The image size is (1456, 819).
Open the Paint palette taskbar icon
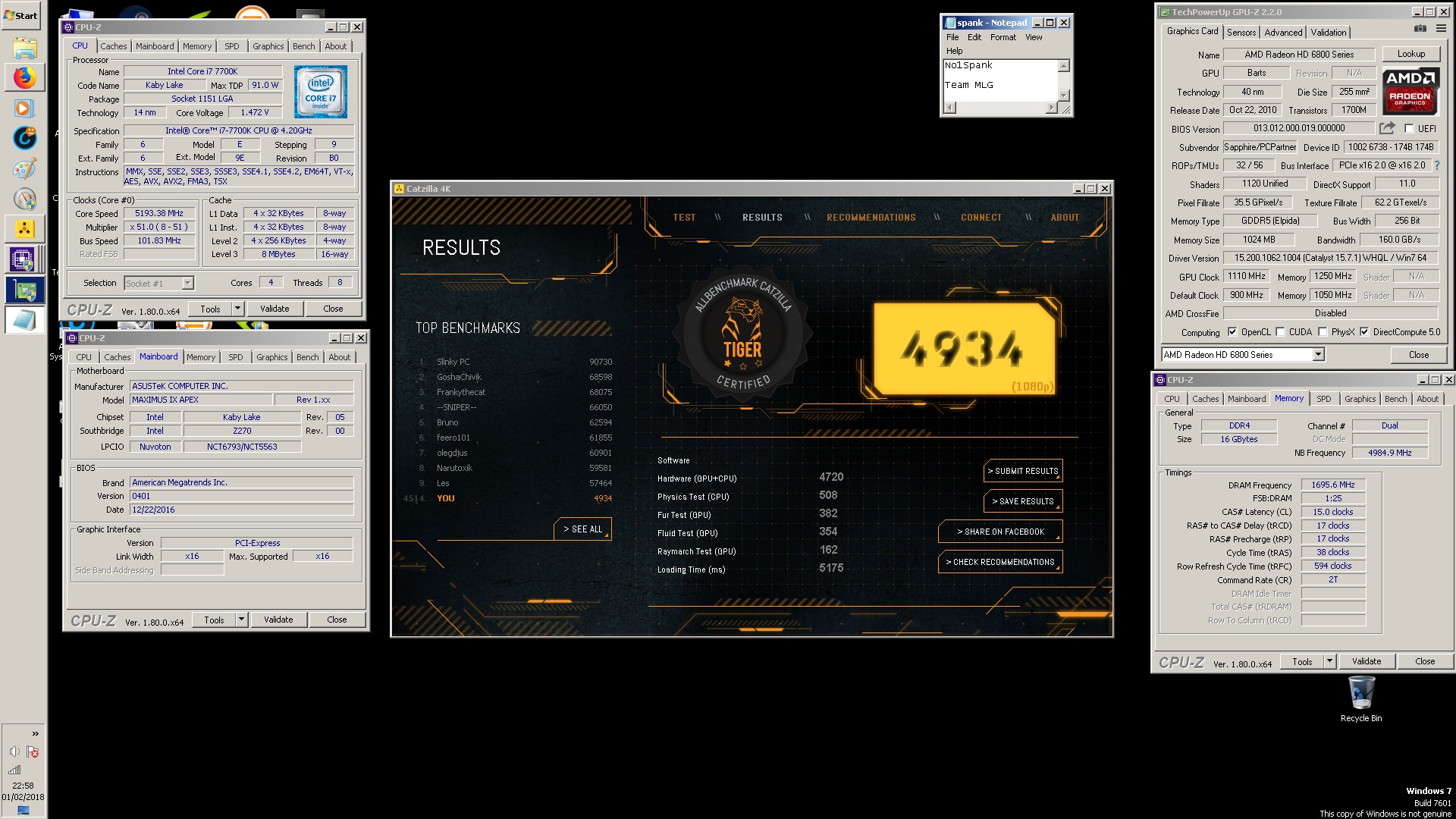tap(24, 168)
